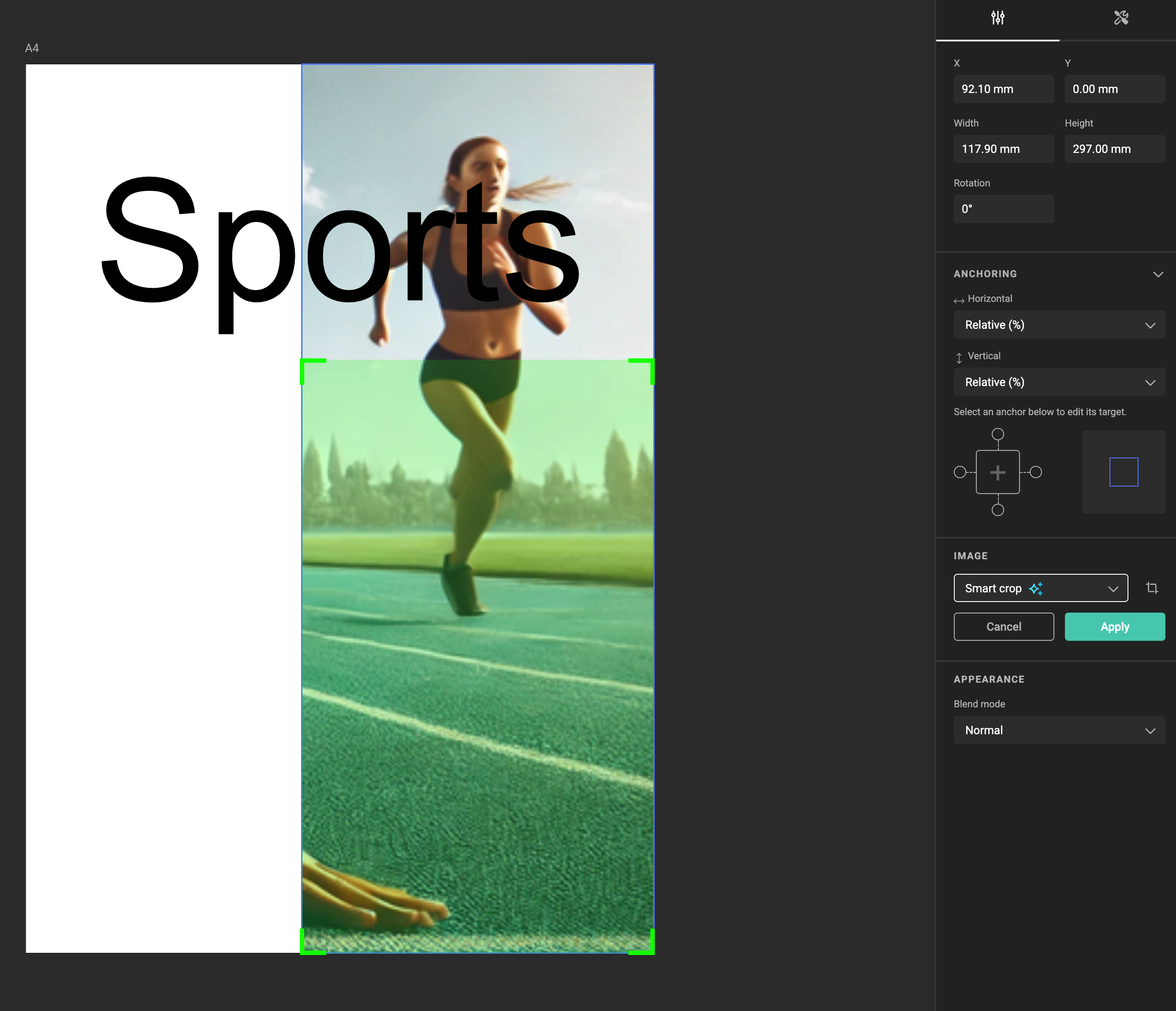Open the Smart crop dropdown
The image size is (1176, 1011).
(1040, 588)
